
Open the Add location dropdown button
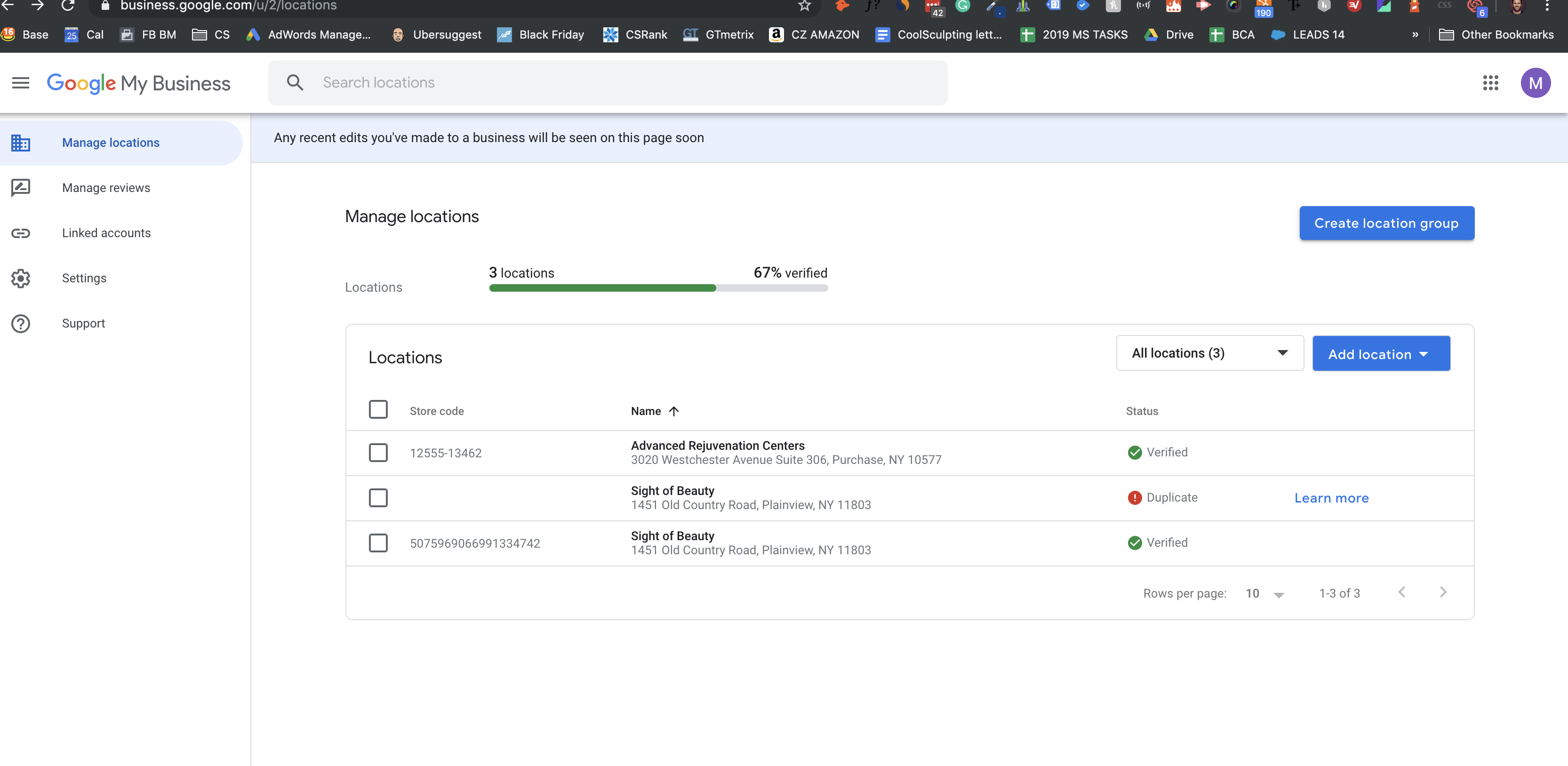pyautogui.click(x=1381, y=353)
